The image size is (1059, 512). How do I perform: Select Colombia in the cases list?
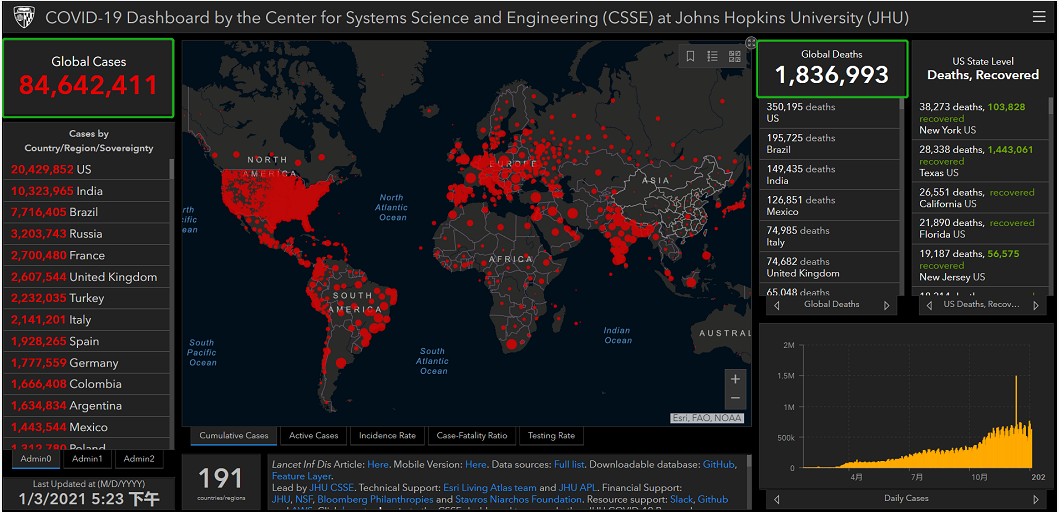86,384
